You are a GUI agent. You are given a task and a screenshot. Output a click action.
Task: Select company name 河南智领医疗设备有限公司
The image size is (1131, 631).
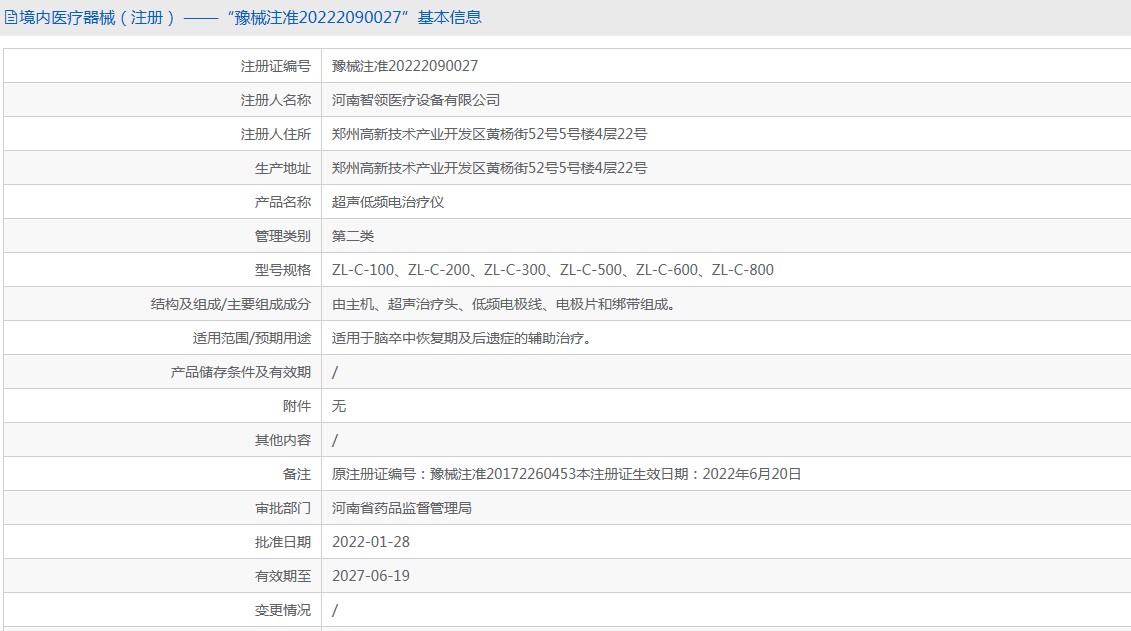coord(416,100)
